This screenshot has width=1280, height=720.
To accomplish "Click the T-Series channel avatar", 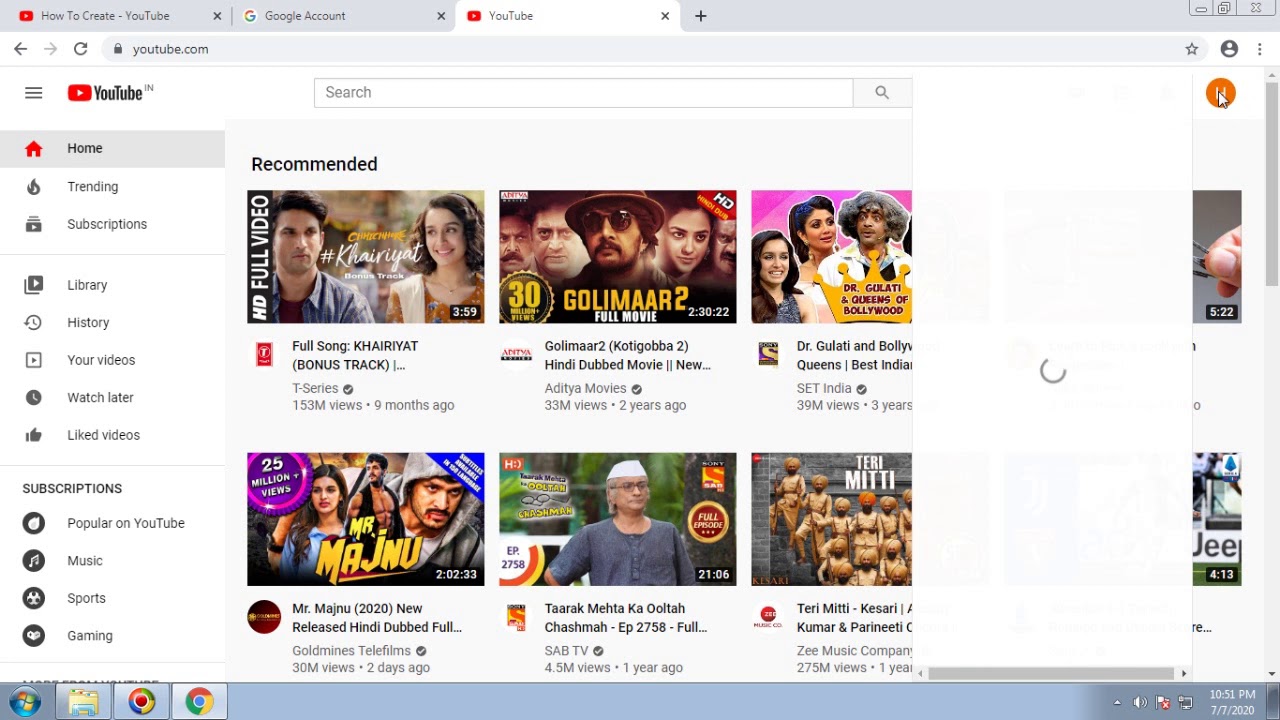I will (264, 355).
